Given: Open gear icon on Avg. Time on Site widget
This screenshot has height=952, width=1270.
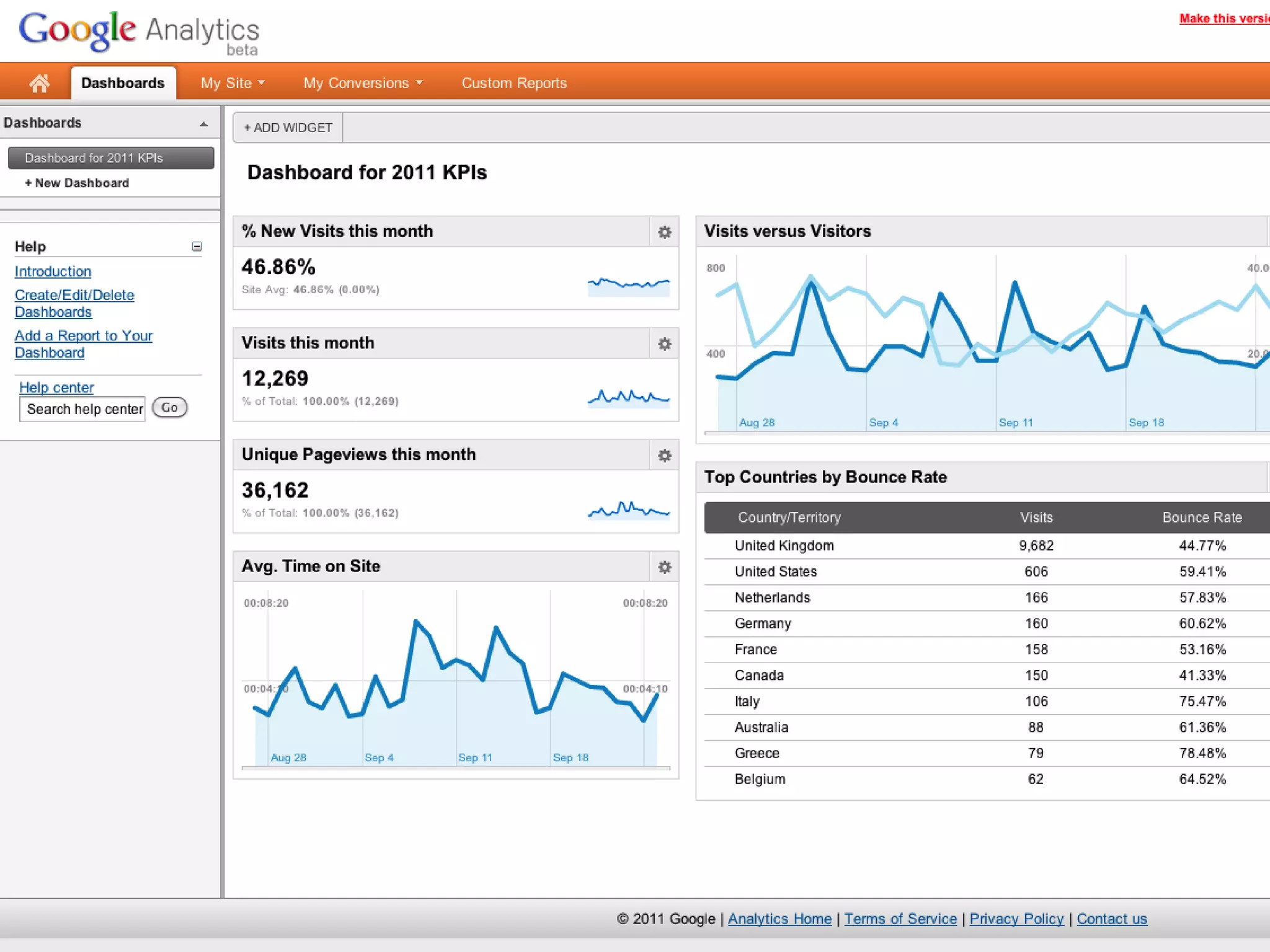Looking at the screenshot, I should point(664,567).
